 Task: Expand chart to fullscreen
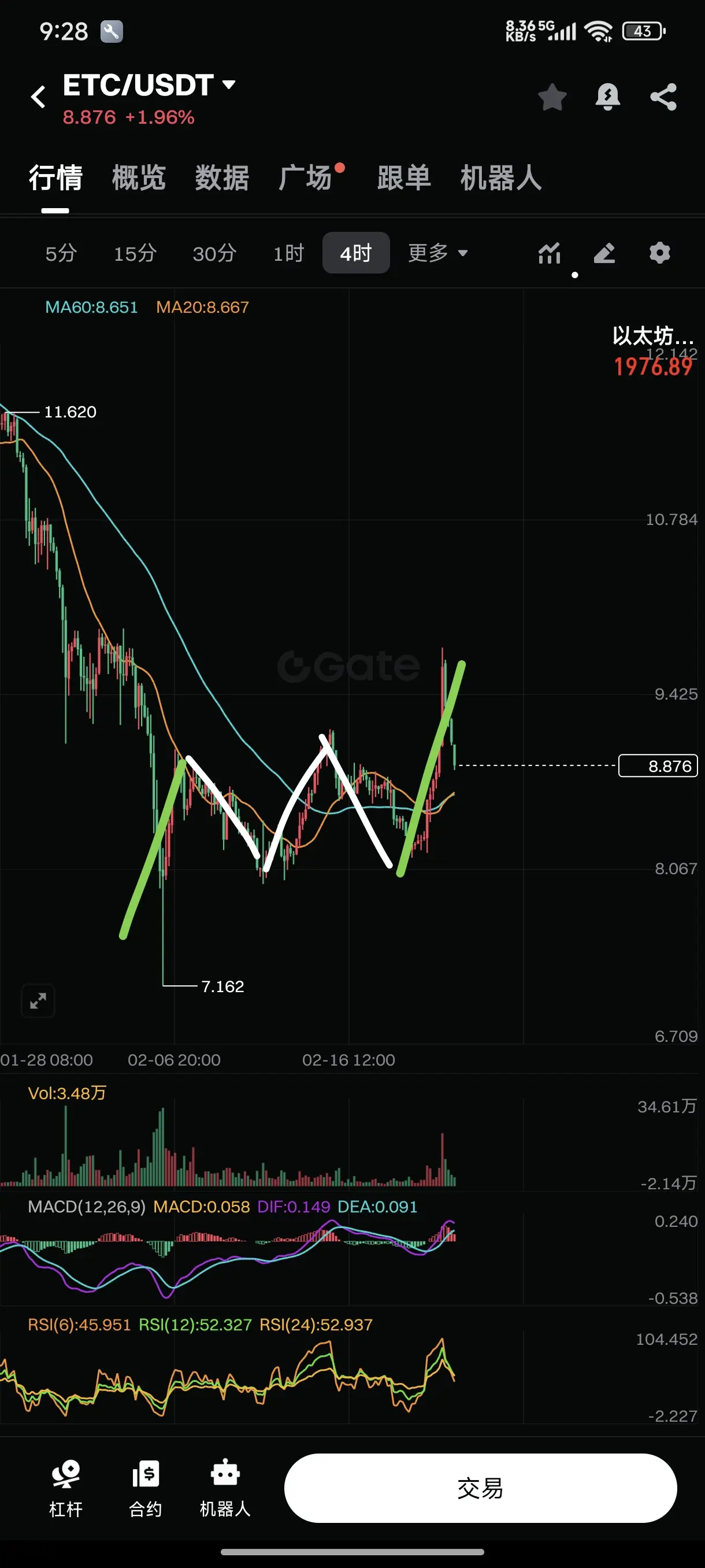point(38,1001)
